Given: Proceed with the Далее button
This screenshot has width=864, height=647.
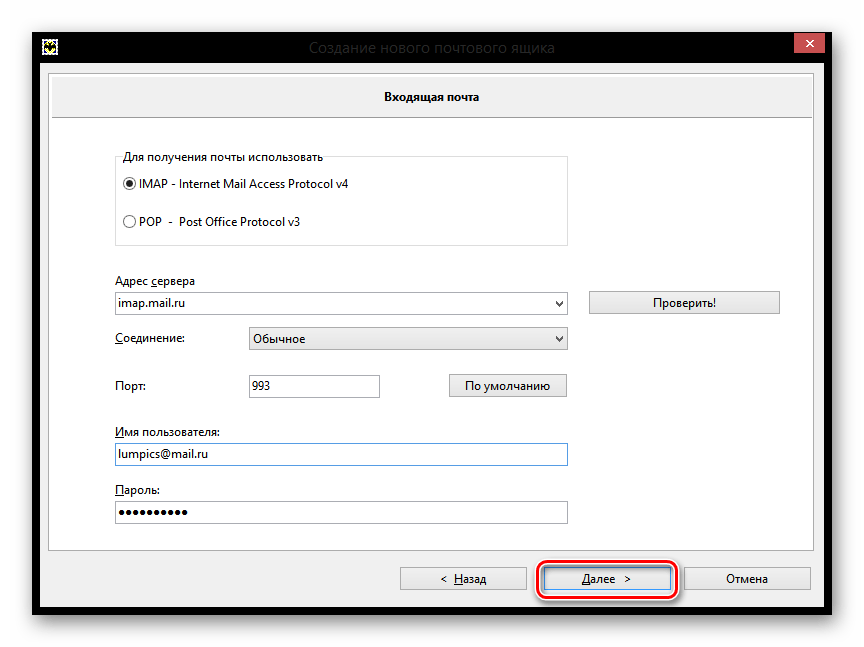Looking at the screenshot, I should pos(606,579).
